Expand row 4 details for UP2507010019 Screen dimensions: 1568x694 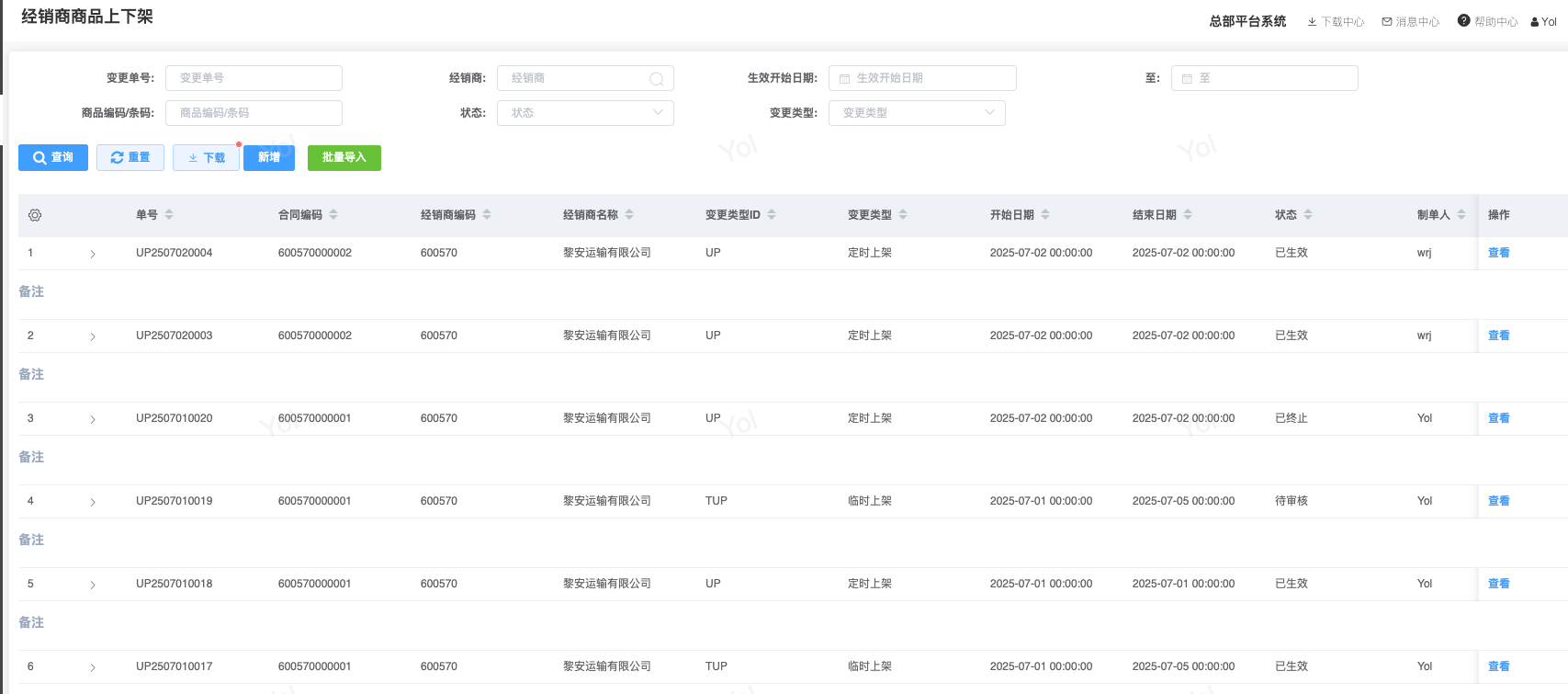93,502
